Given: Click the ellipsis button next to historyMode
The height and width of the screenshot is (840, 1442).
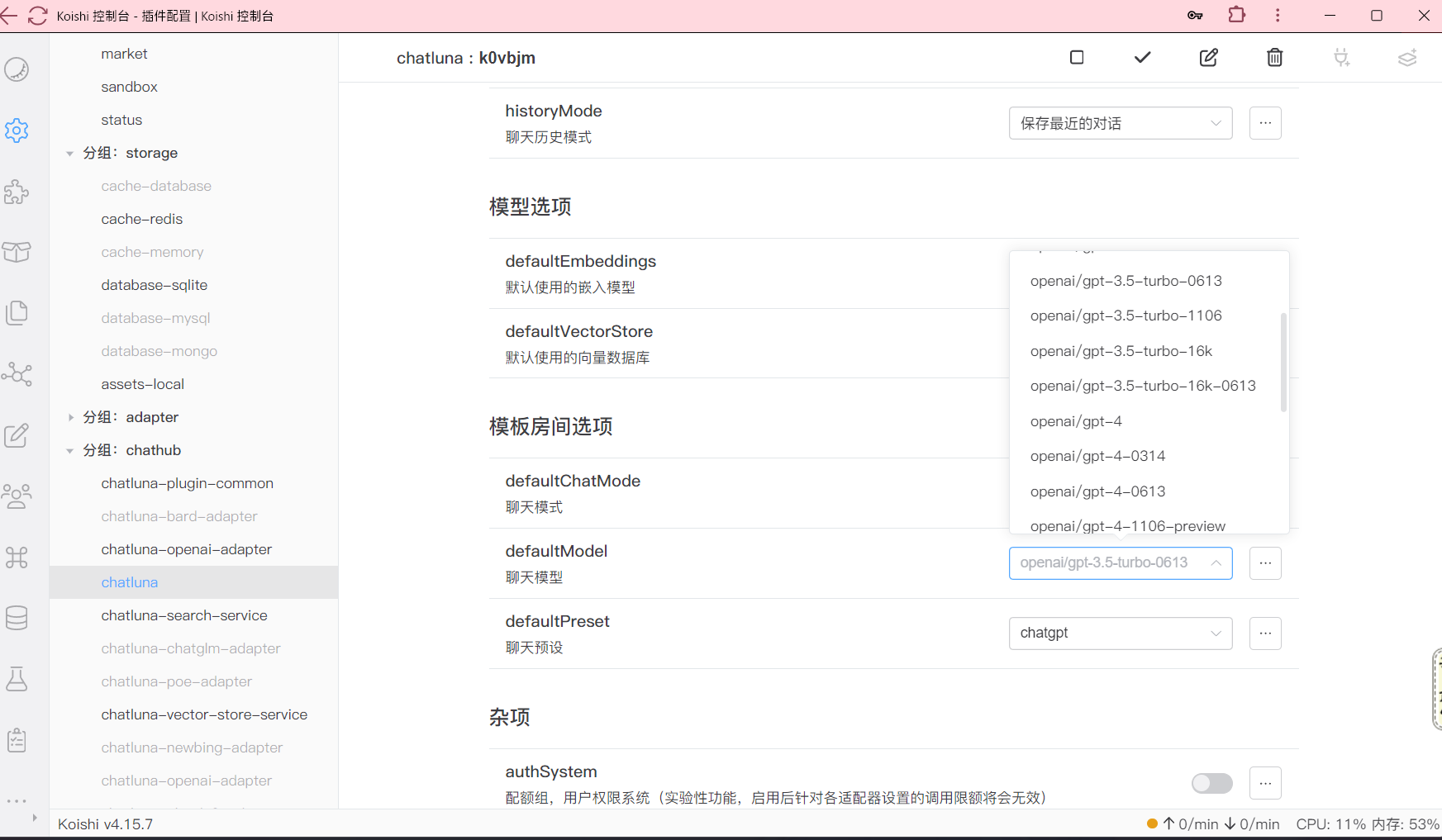Looking at the screenshot, I should tap(1264, 123).
